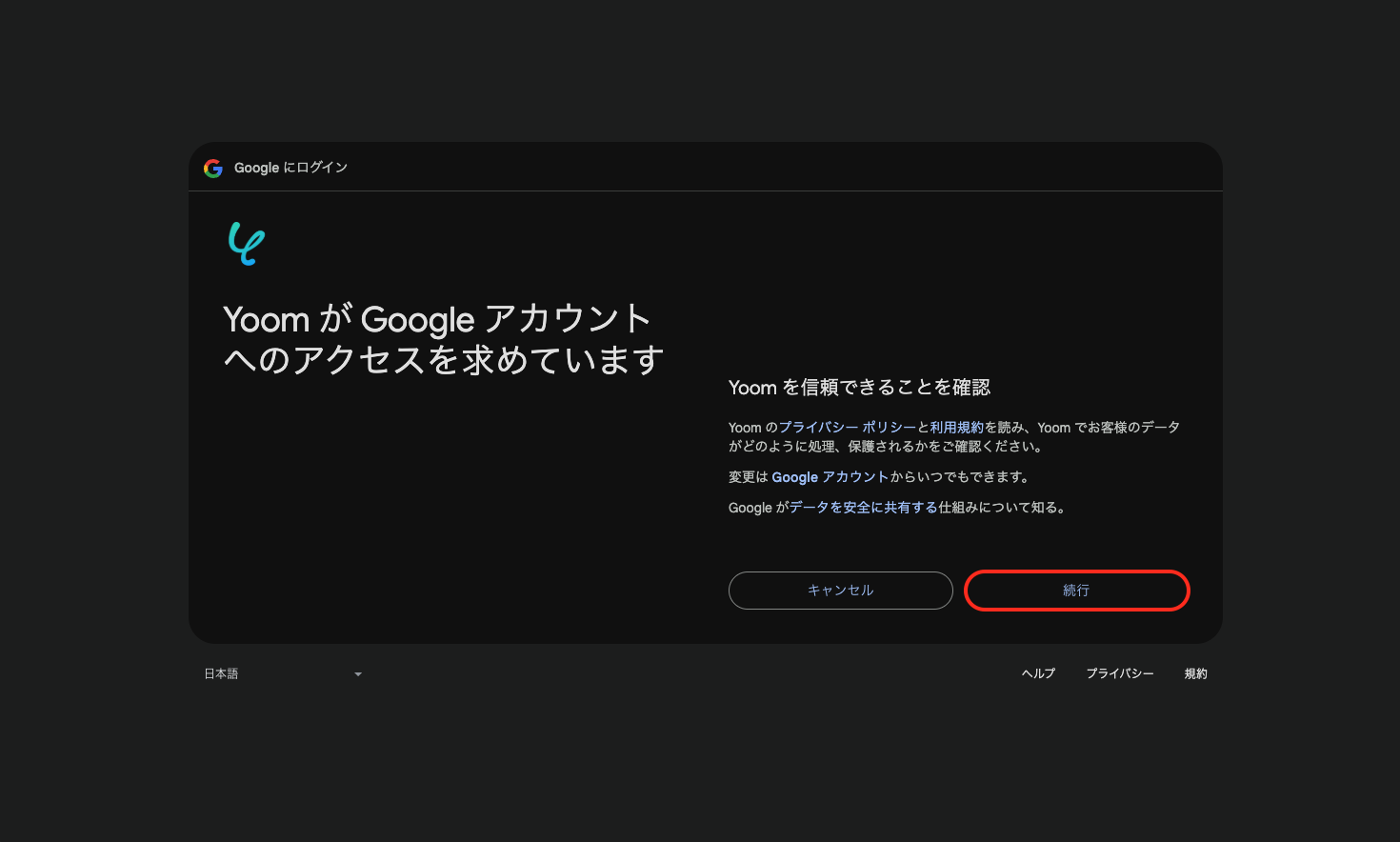Click the main Yoom access request heading
Screen dimensions: 1400x842
point(443,339)
